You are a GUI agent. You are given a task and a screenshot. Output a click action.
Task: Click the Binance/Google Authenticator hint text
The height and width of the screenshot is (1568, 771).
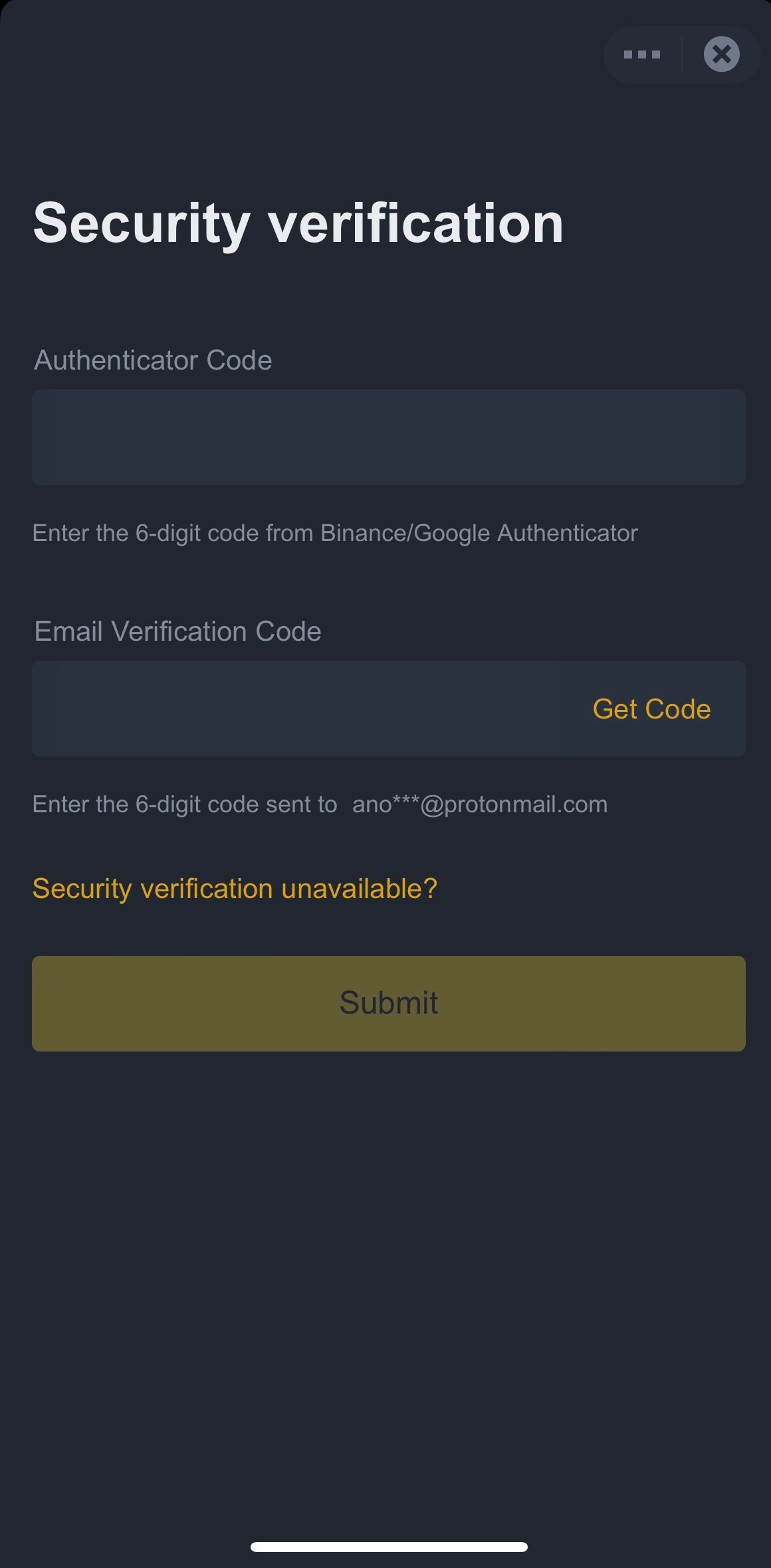(x=479, y=533)
